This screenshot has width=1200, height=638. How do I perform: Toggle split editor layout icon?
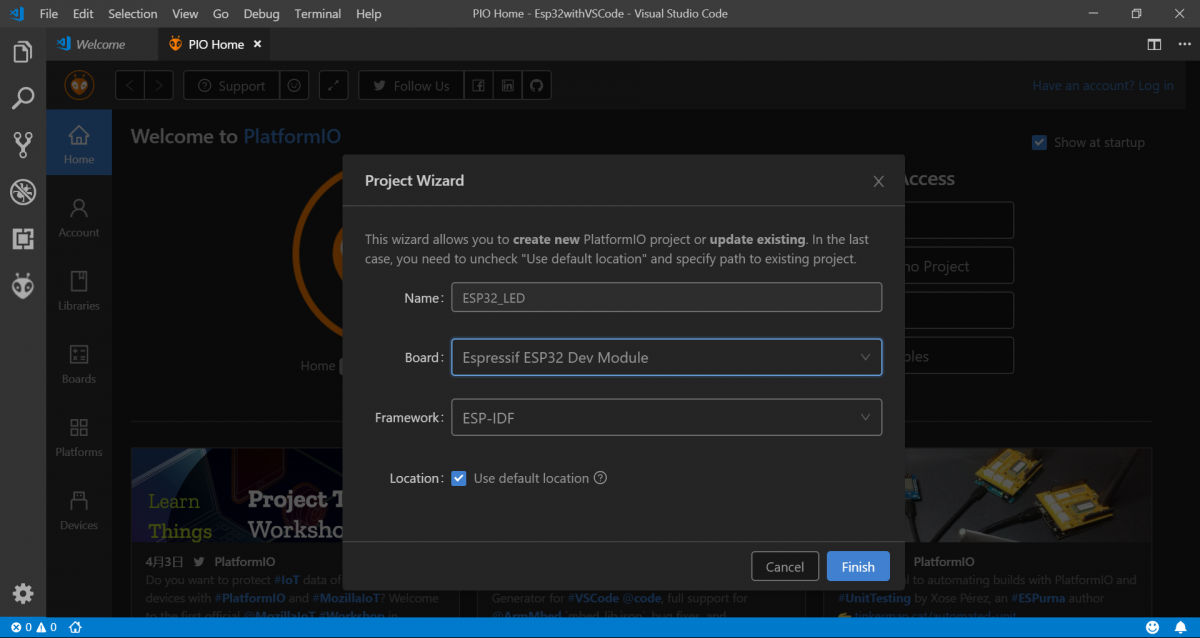[x=1154, y=44]
